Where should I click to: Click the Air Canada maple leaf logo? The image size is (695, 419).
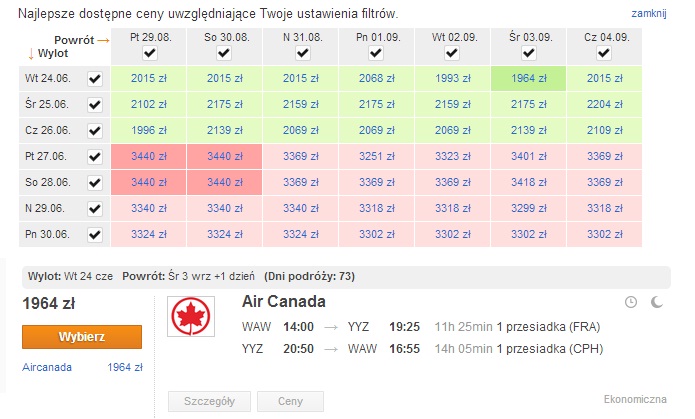pyautogui.click(x=191, y=317)
